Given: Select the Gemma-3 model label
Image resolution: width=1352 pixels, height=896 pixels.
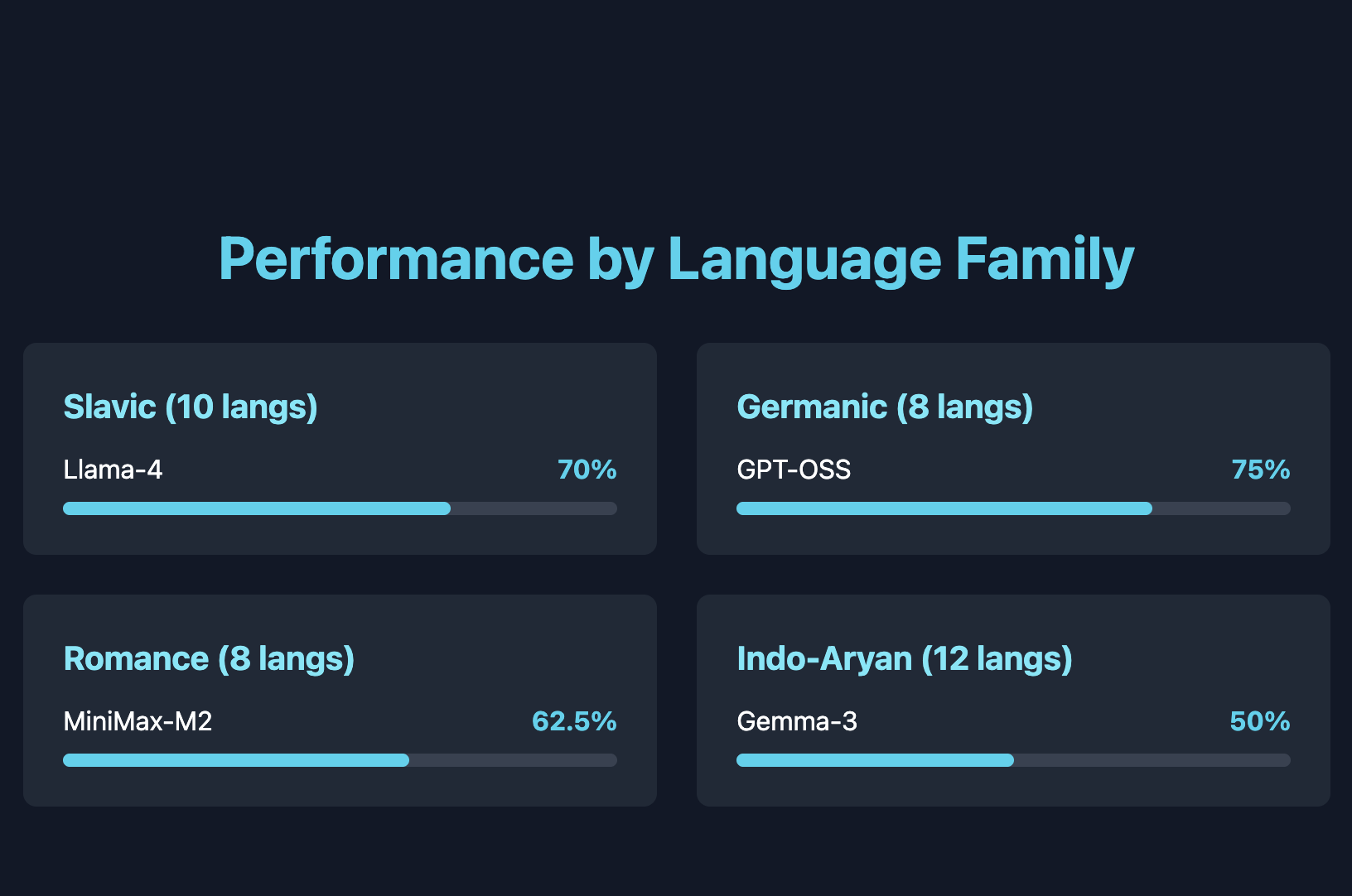Looking at the screenshot, I should coord(797,721).
